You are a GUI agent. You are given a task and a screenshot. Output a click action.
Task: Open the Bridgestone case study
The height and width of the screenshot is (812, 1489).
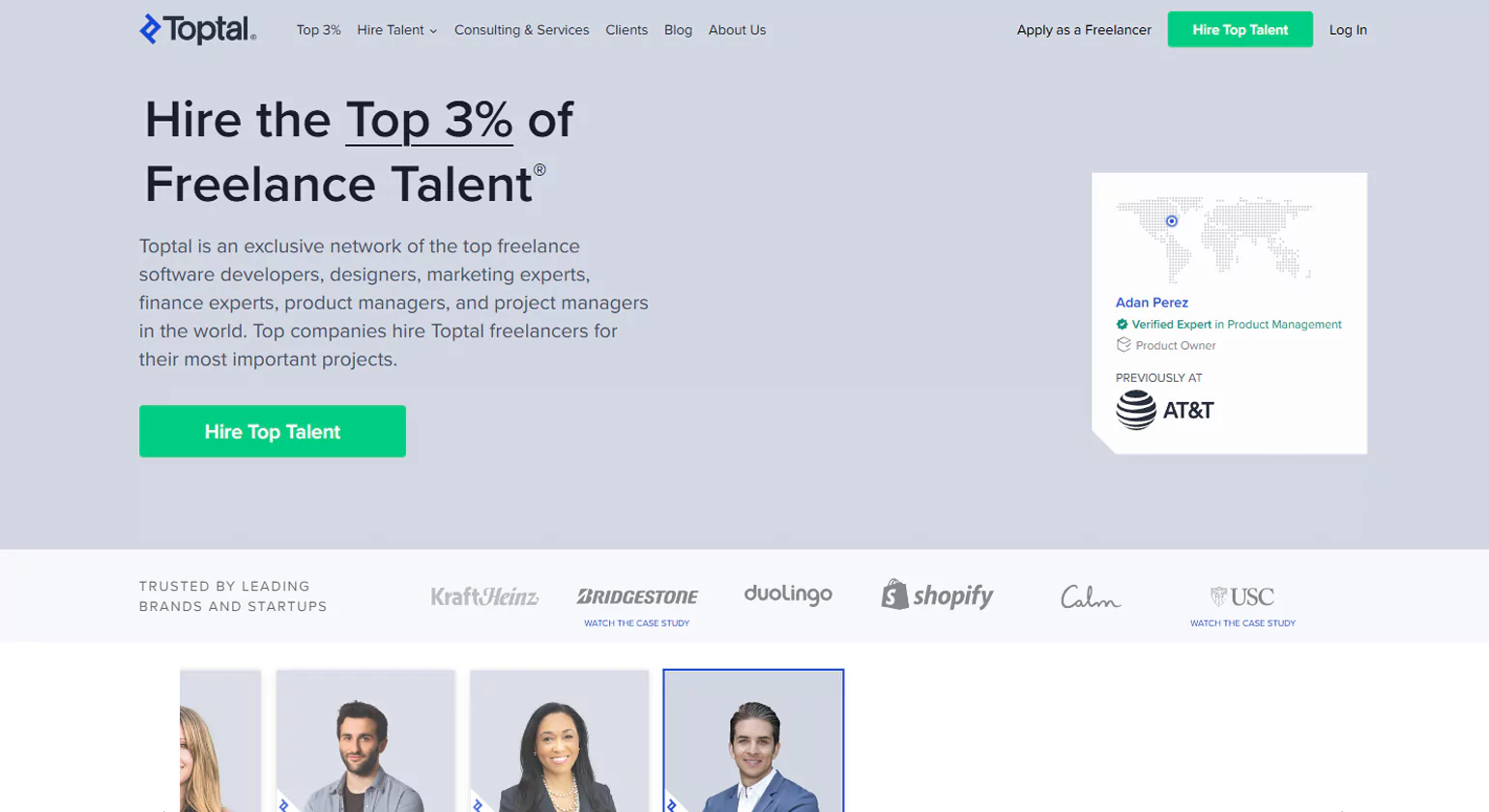pos(638,623)
